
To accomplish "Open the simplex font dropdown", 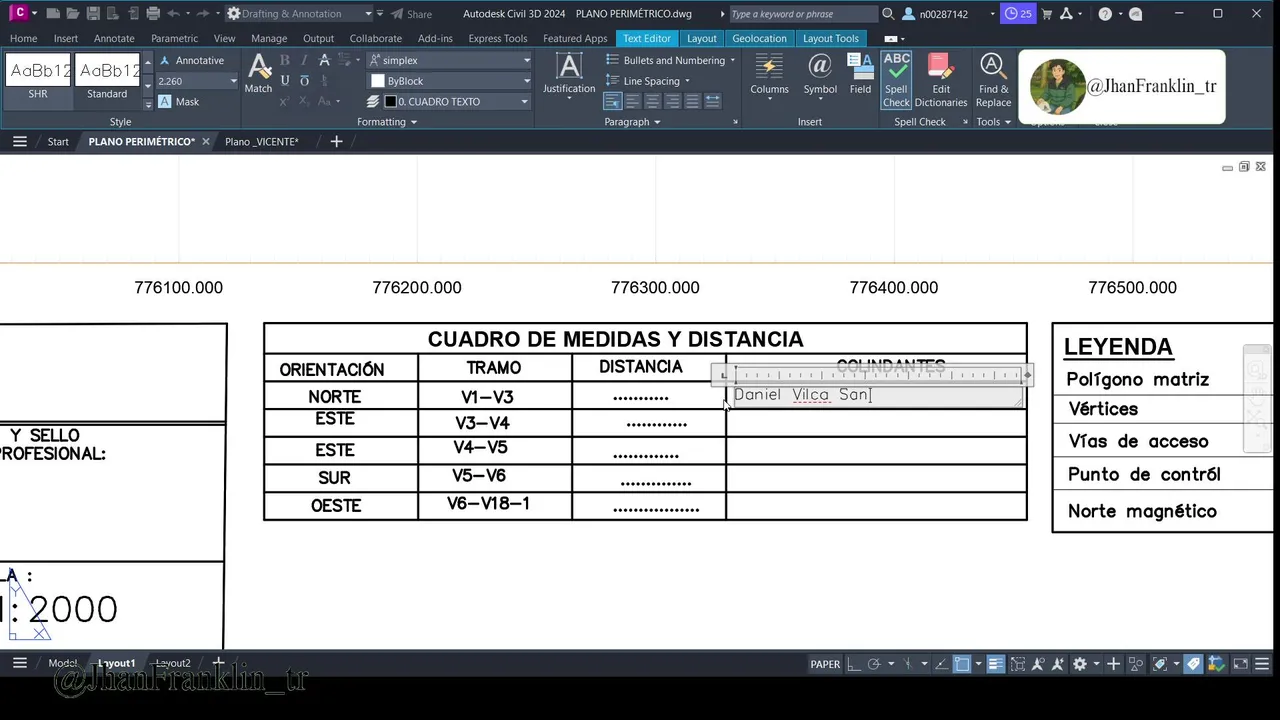I will tap(449, 60).
